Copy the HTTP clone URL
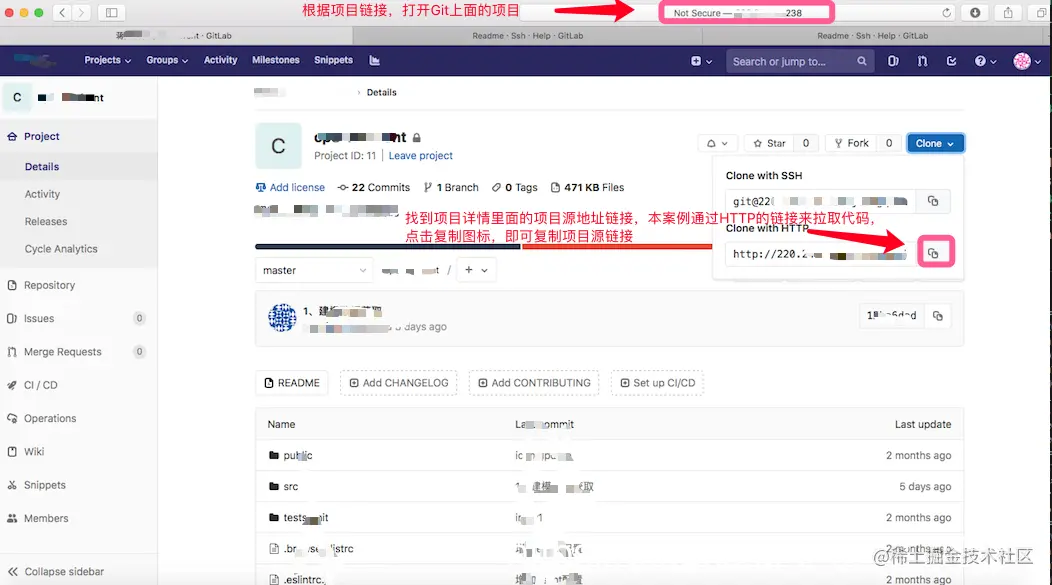The height and width of the screenshot is (585, 1052). tap(933, 254)
